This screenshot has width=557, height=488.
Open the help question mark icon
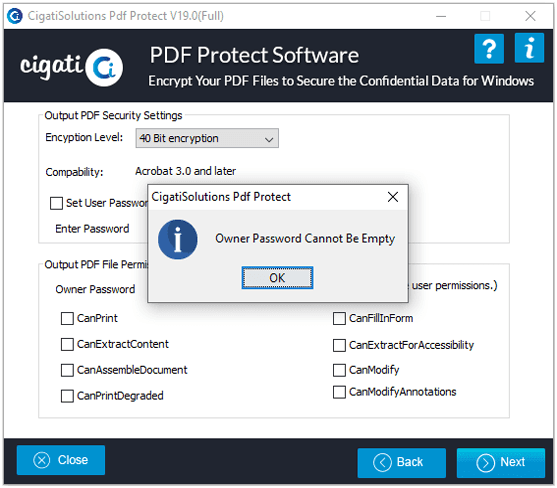click(x=489, y=49)
